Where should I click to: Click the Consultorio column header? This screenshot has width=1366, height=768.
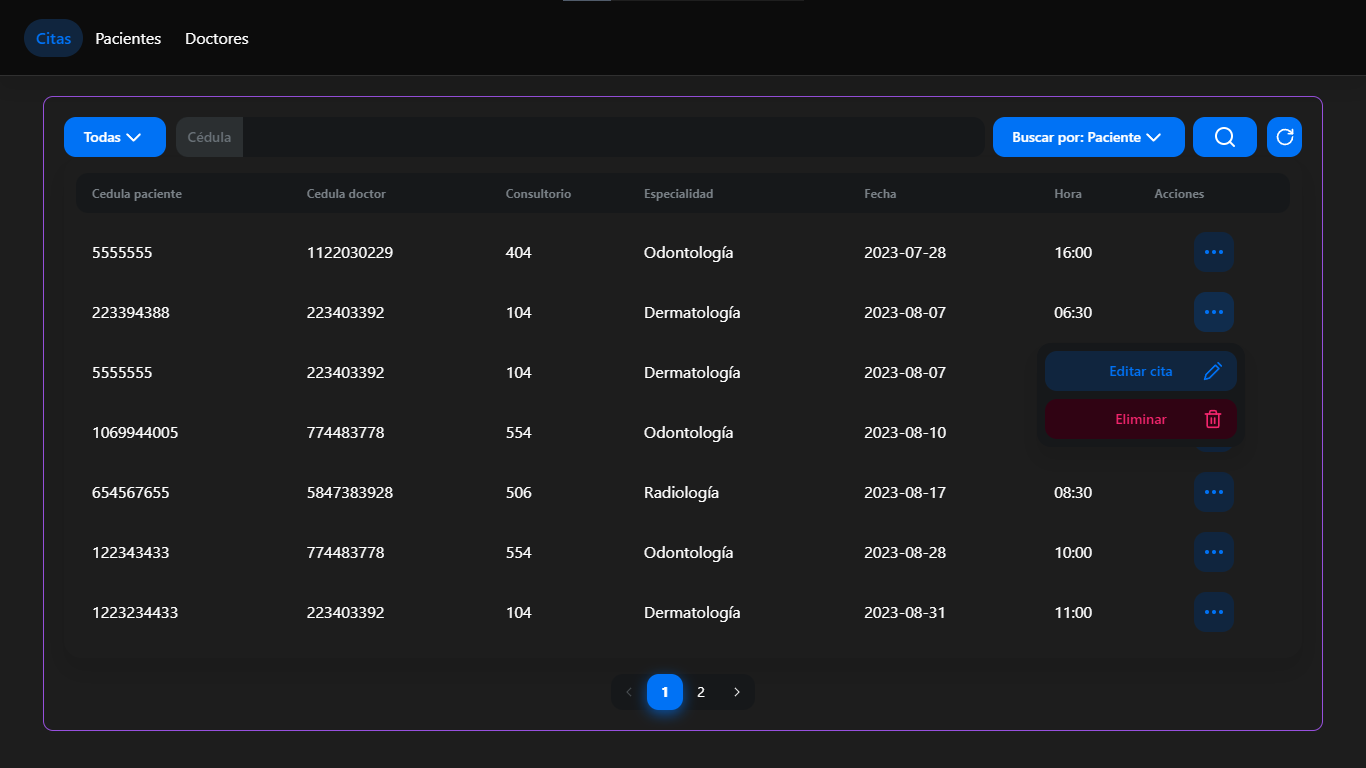[x=538, y=194]
